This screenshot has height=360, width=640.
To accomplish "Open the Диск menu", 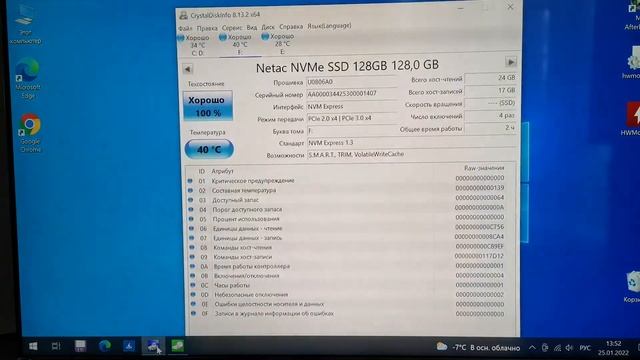I will coord(268,27).
